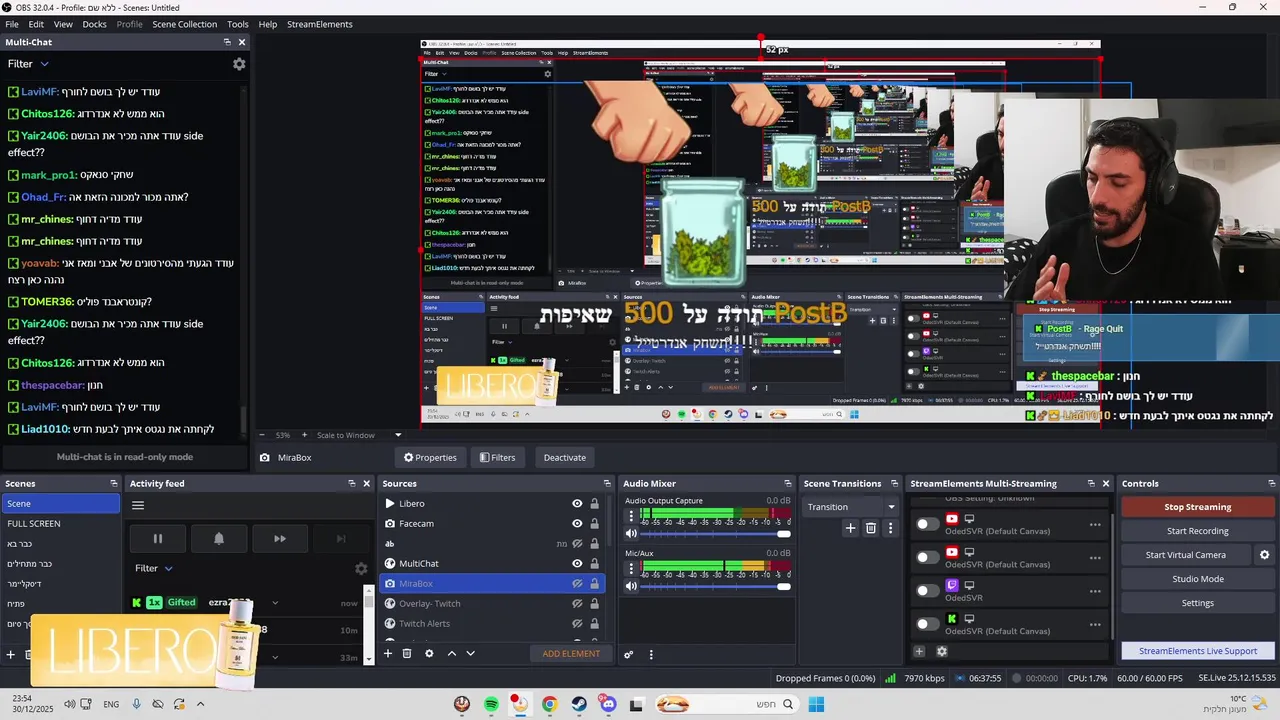Open options for Kick OdedSVR output
The image size is (1280, 720).
(x=1095, y=624)
